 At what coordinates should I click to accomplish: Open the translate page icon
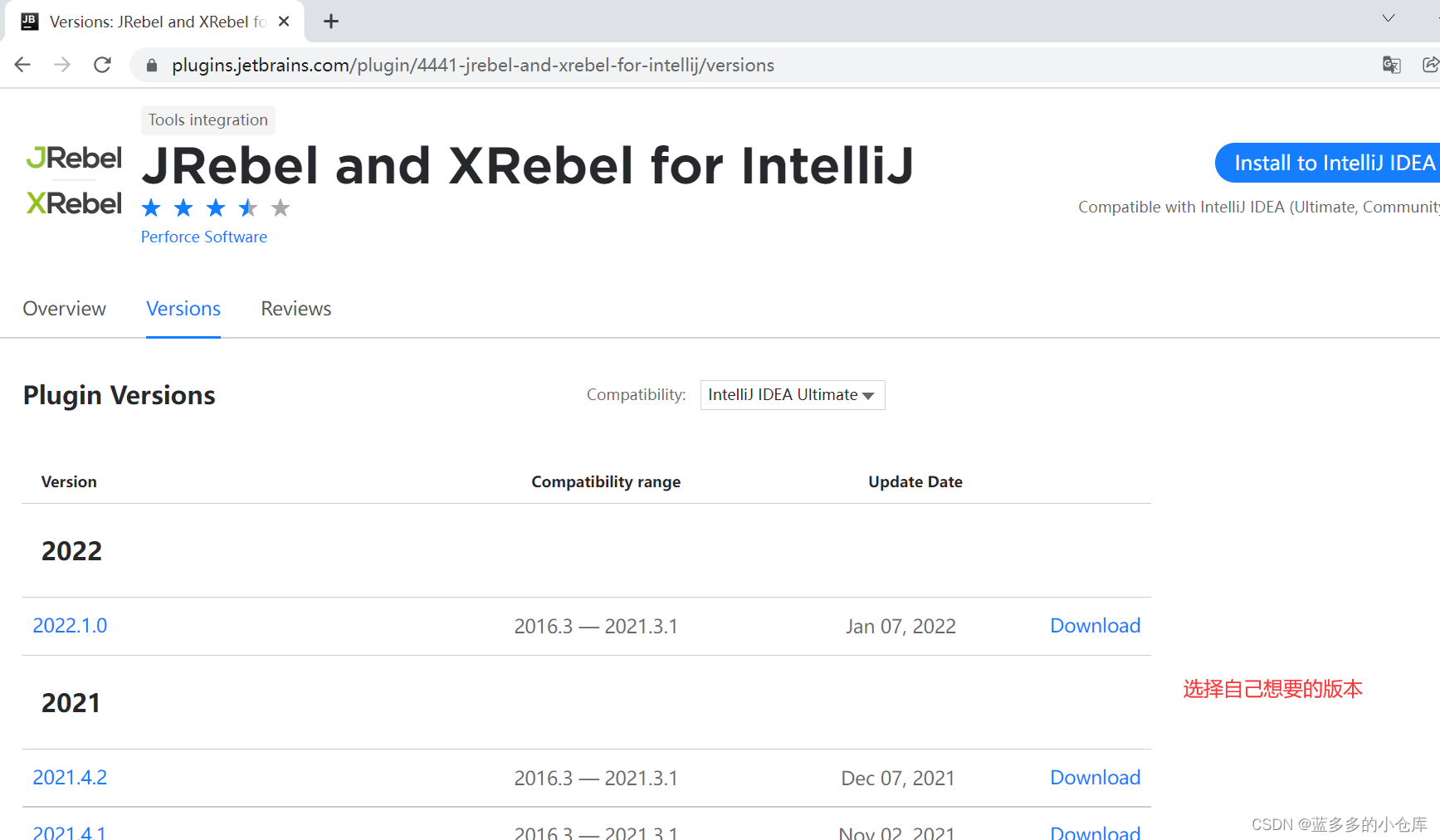pos(1391,65)
